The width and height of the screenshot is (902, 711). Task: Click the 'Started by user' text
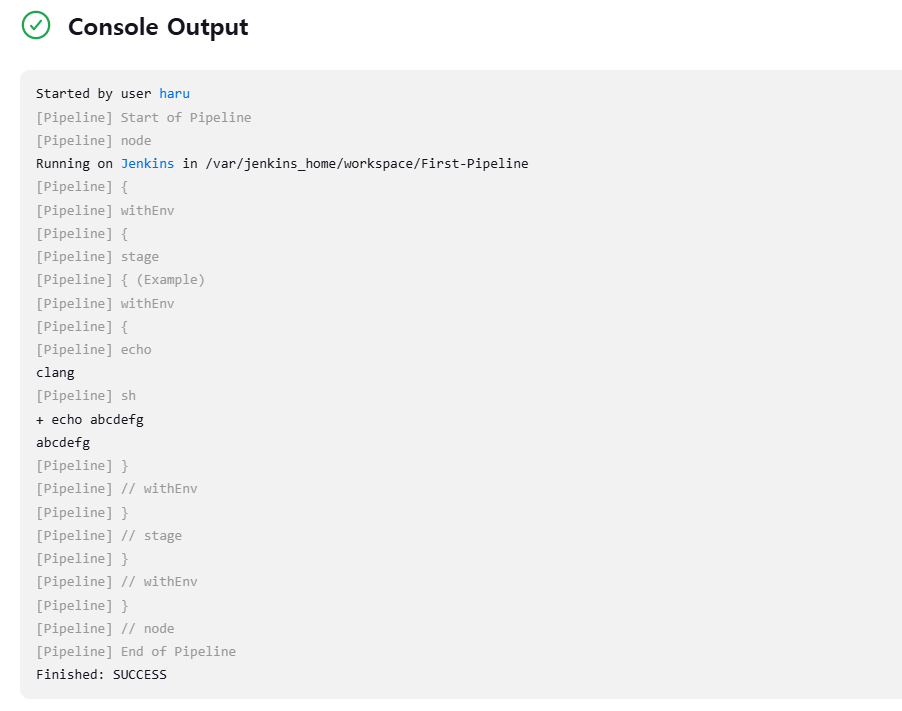click(x=93, y=94)
